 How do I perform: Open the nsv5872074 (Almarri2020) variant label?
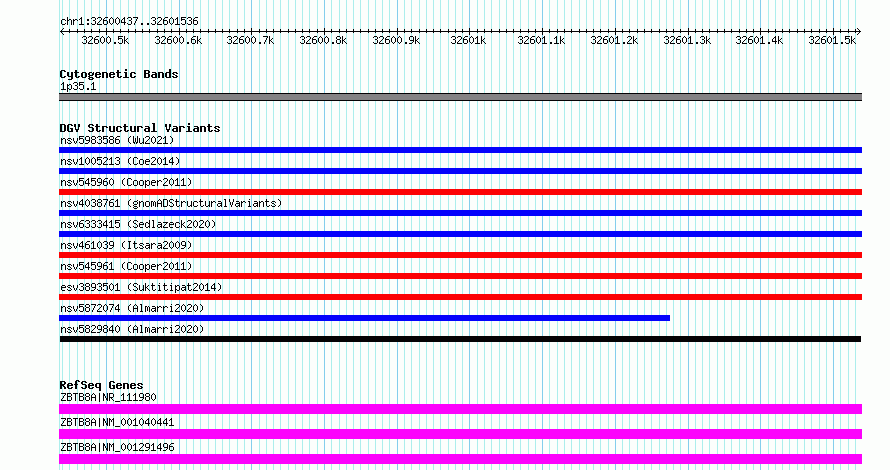[x=132, y=308]
